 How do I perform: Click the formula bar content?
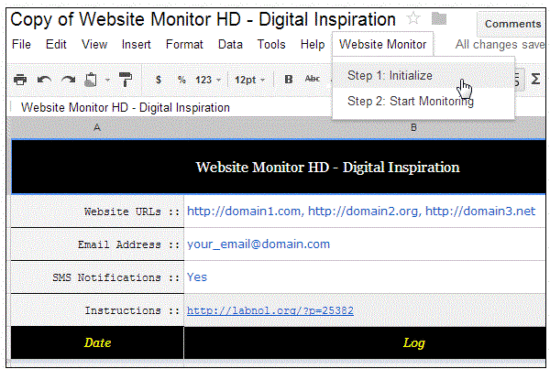tap(125, 107)
